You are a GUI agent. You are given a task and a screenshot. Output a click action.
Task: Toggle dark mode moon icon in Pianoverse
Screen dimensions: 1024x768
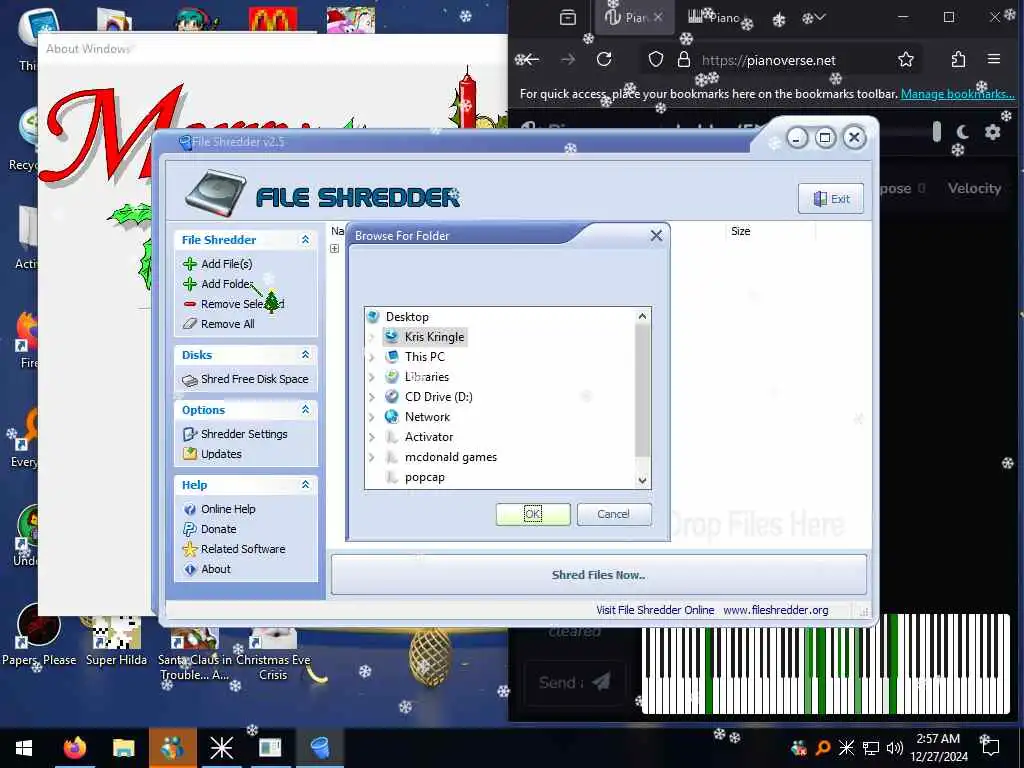pyautogui.click(x=963, y=132)
